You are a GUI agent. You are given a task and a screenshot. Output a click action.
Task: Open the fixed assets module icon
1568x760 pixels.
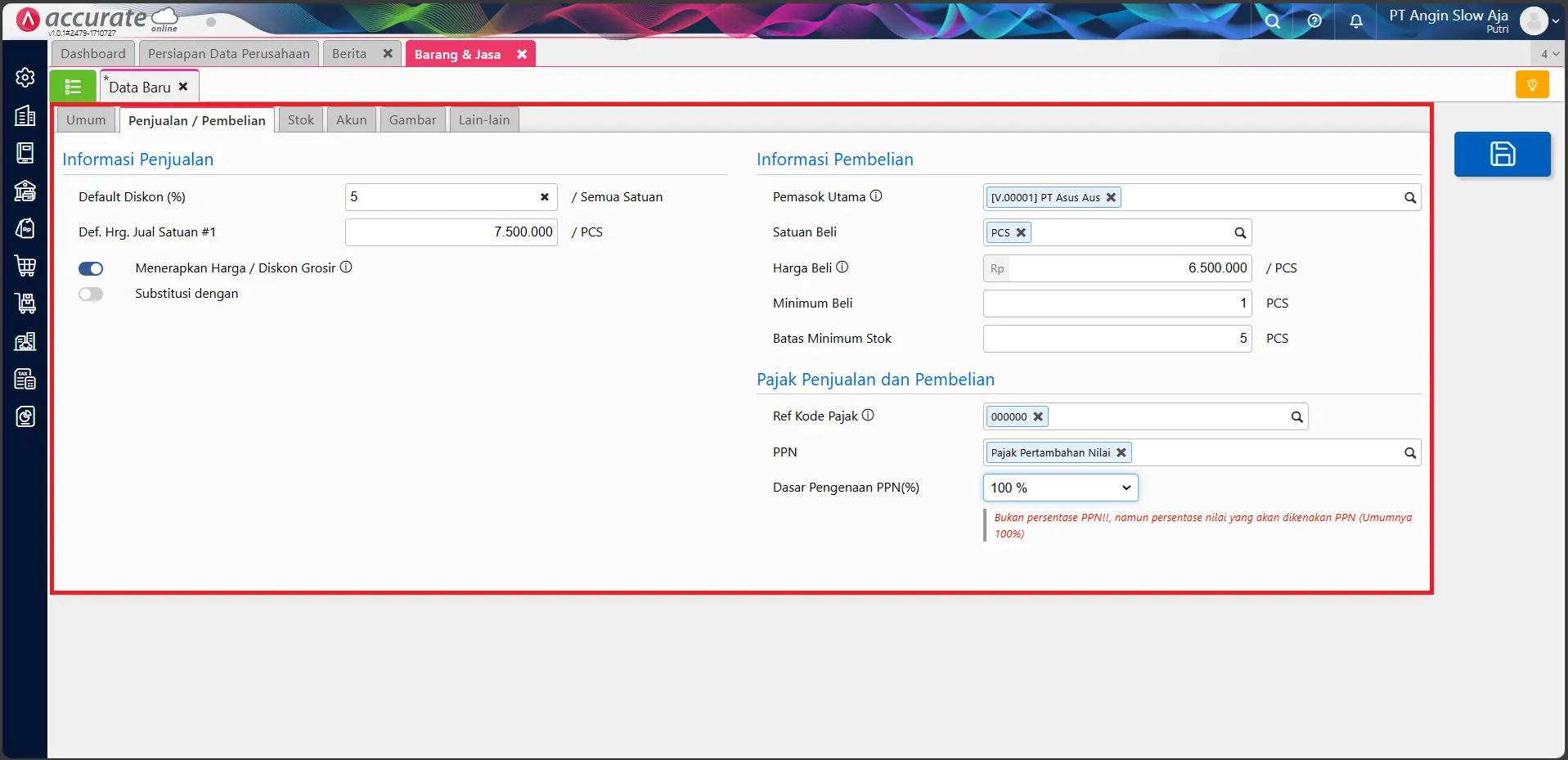(25, 341)
